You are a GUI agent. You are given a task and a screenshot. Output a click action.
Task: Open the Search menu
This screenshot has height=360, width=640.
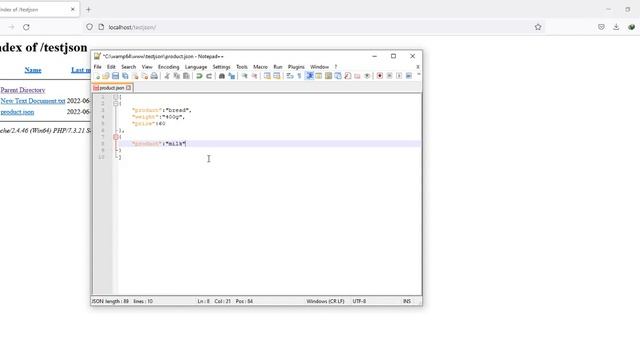(128, 67)
